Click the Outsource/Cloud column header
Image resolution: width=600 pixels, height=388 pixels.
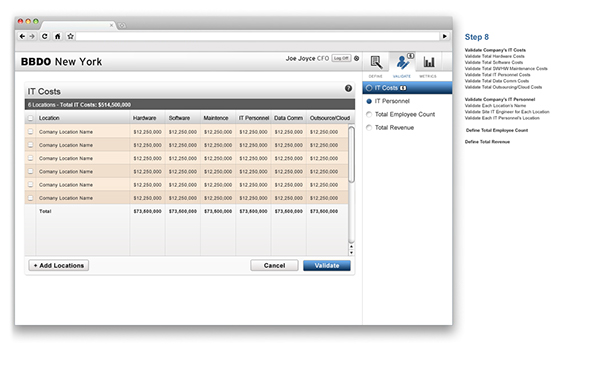pos(330,118)
